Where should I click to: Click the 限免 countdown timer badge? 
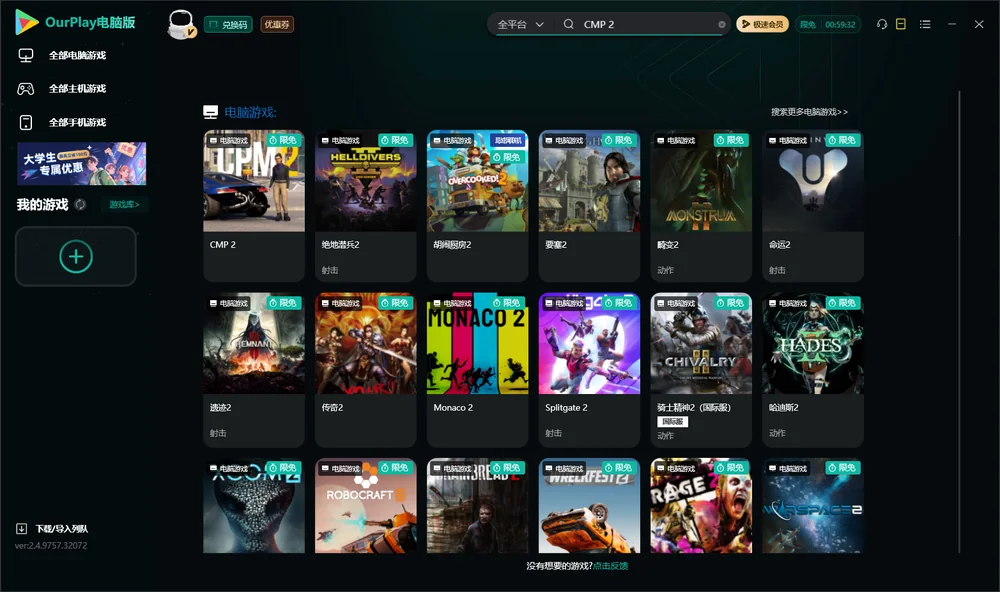pyautogui.click(x=828, y=24)
